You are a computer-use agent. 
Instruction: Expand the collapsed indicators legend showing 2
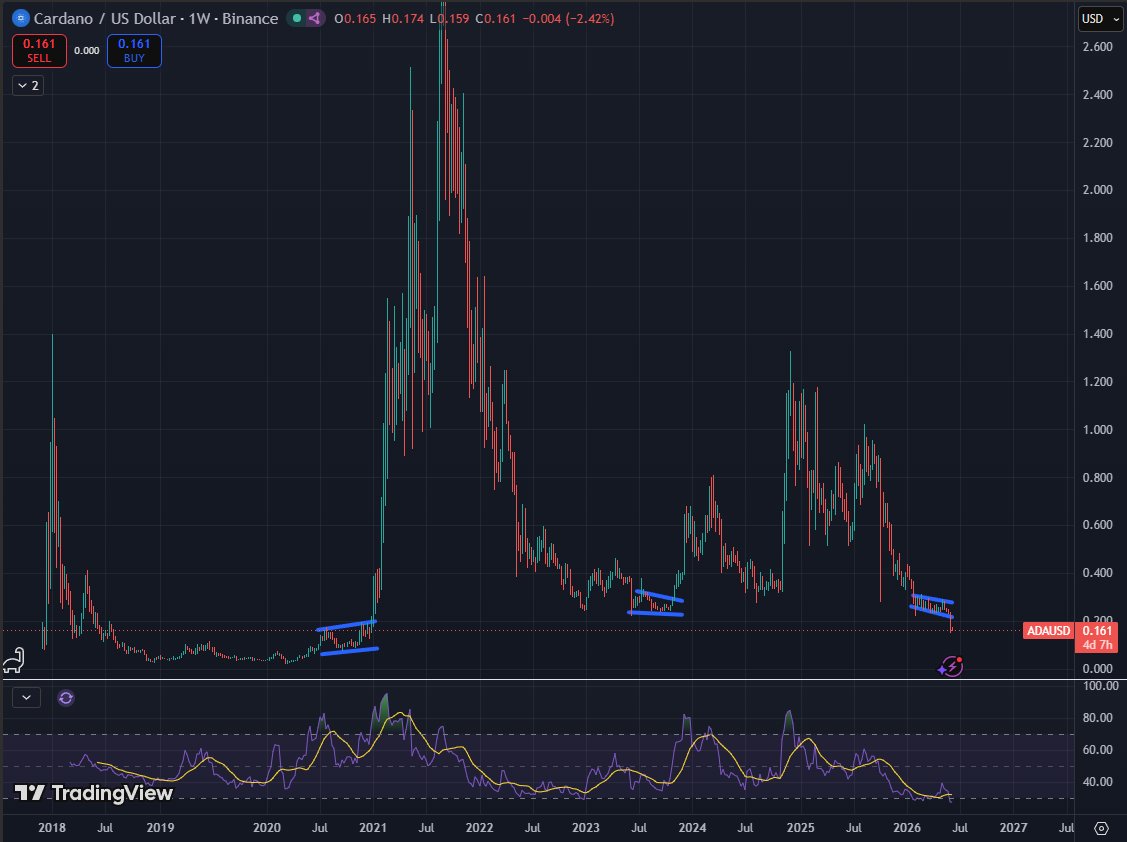pos(28,86)
